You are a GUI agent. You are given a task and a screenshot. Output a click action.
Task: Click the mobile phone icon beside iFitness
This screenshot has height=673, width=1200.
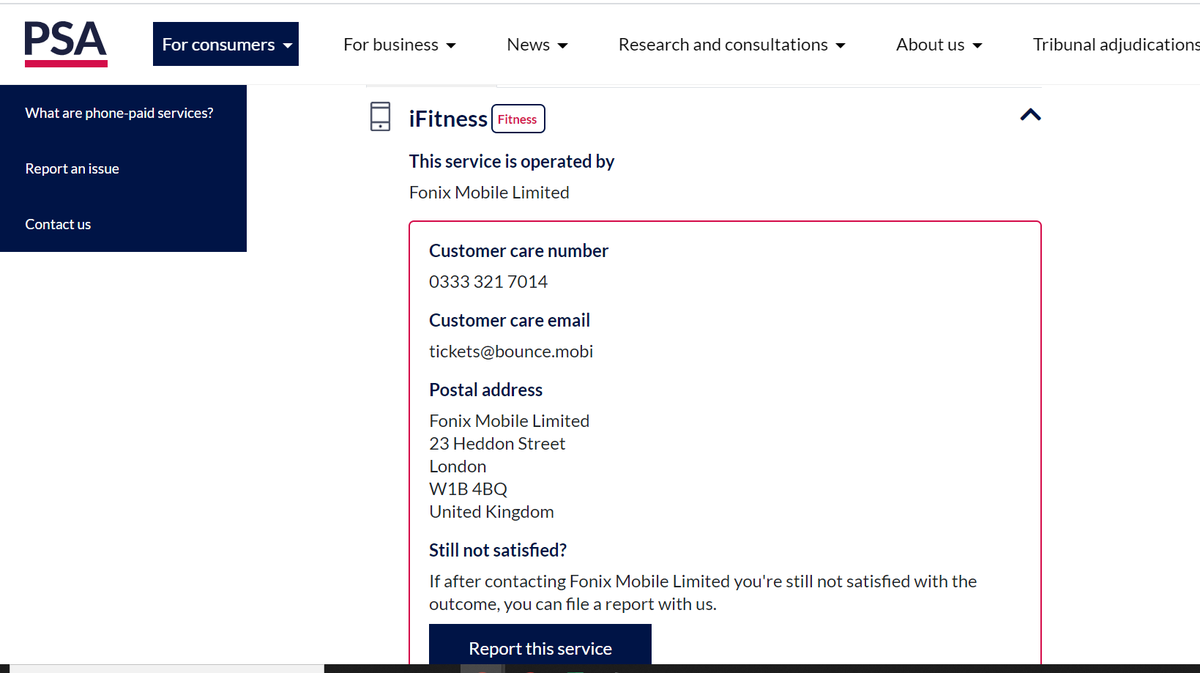380,116
